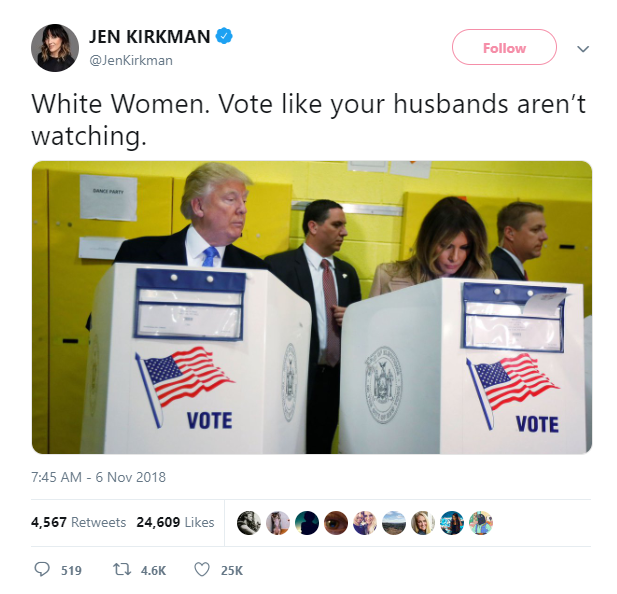Click the retweet arrows icon

click(122, 570)
